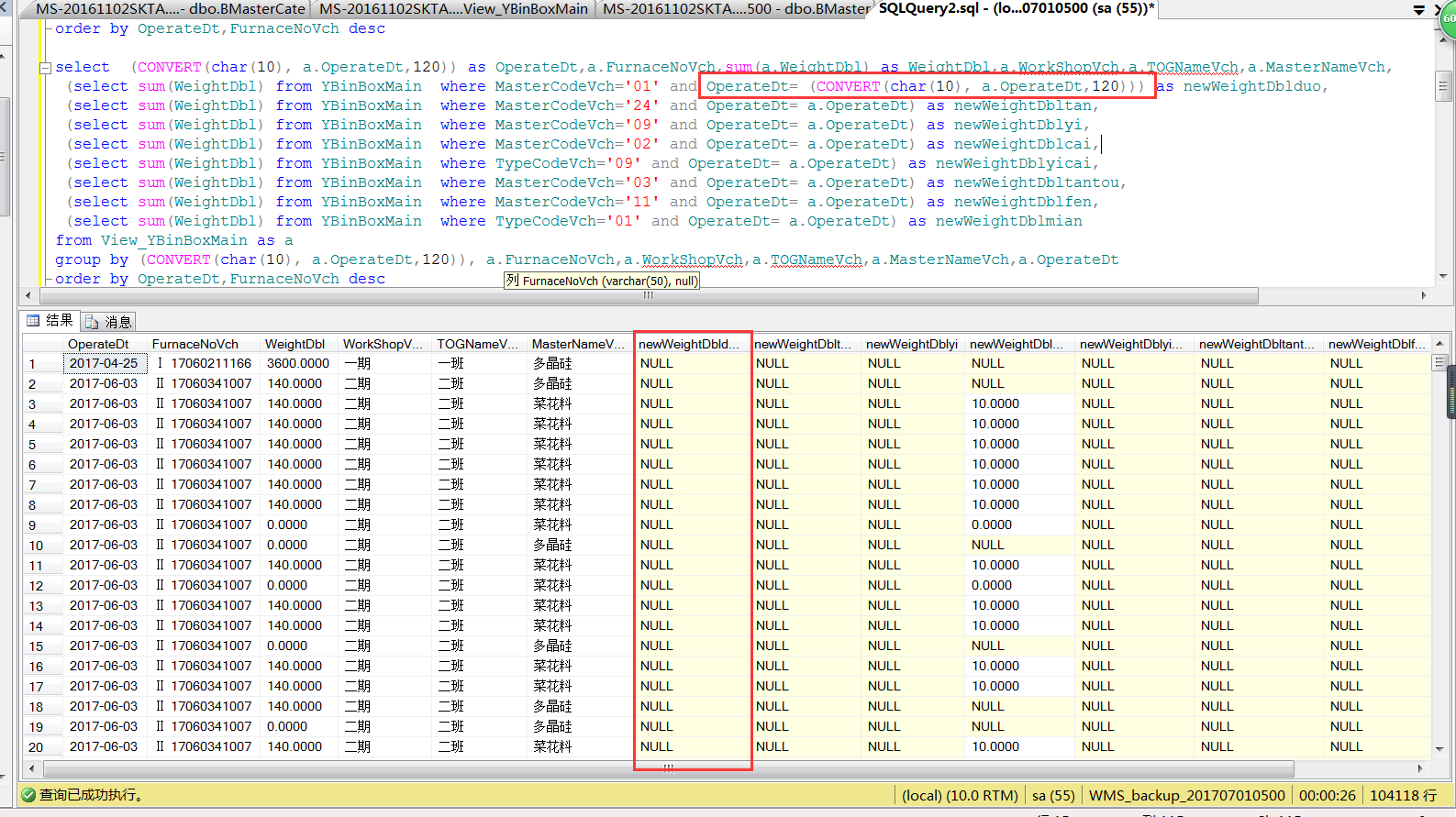Click the newWeightDblduo alias in the query
Image resolution: width=1456 pixels, height=817 pixels.
1251,86
